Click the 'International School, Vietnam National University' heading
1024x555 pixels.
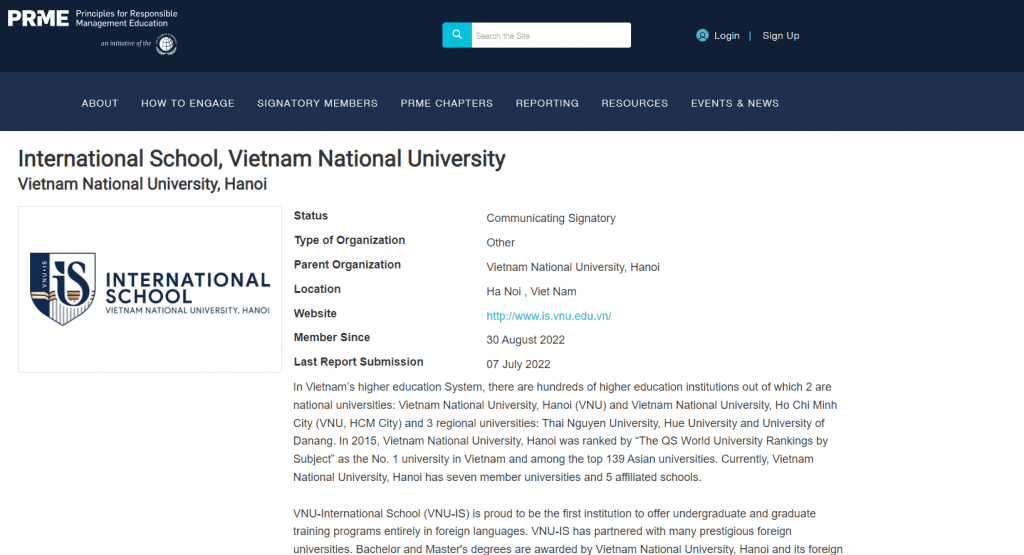(262, 158)
